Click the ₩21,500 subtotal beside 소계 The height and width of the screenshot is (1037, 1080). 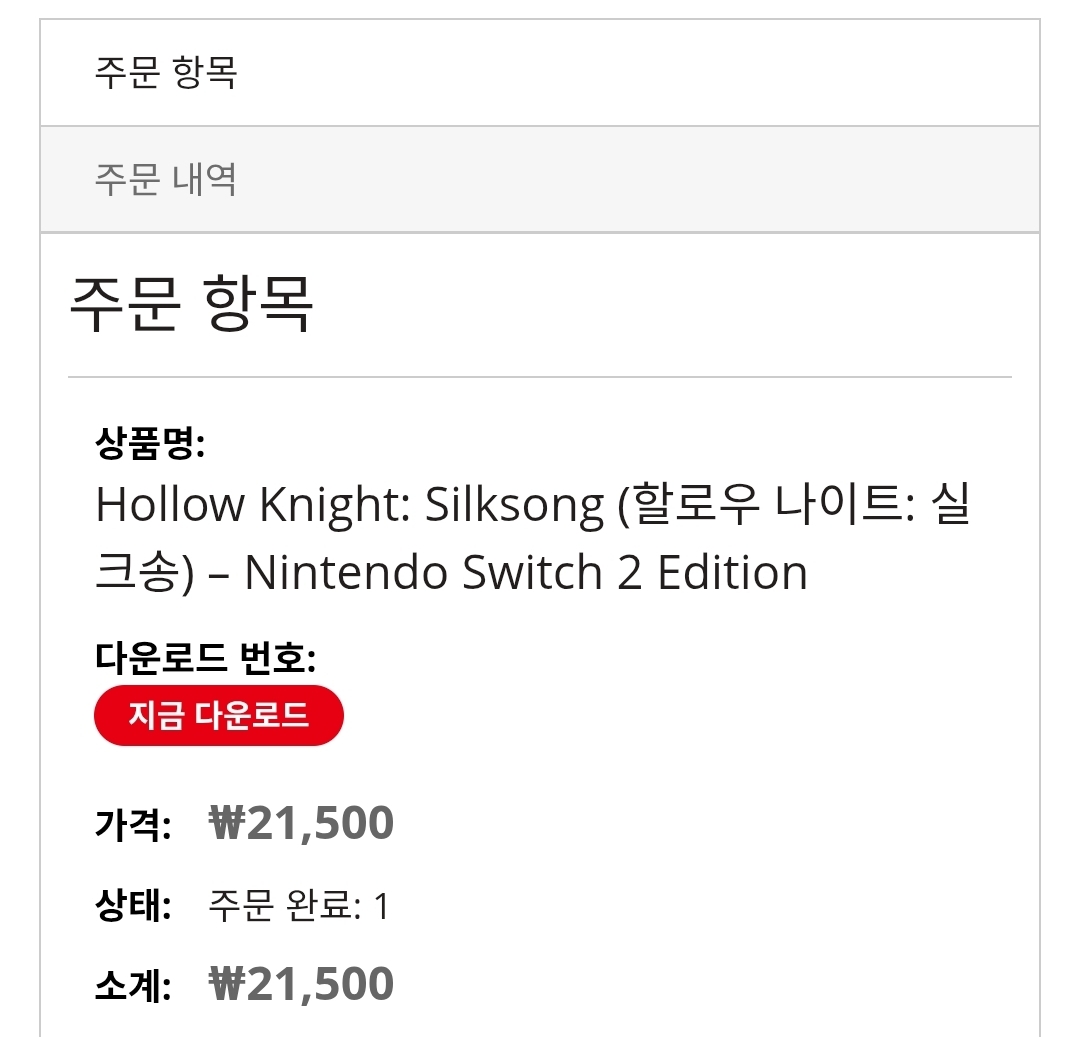point(301,985)
